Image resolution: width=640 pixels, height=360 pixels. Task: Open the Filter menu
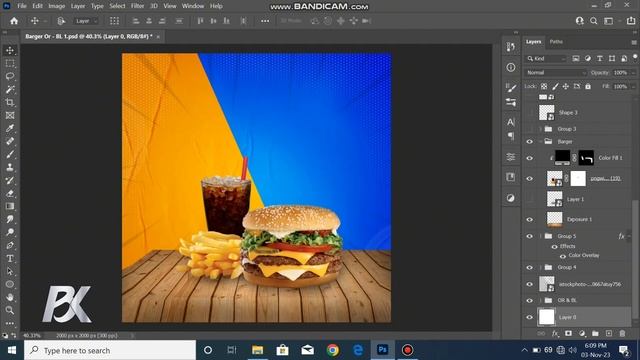point(138,6)
